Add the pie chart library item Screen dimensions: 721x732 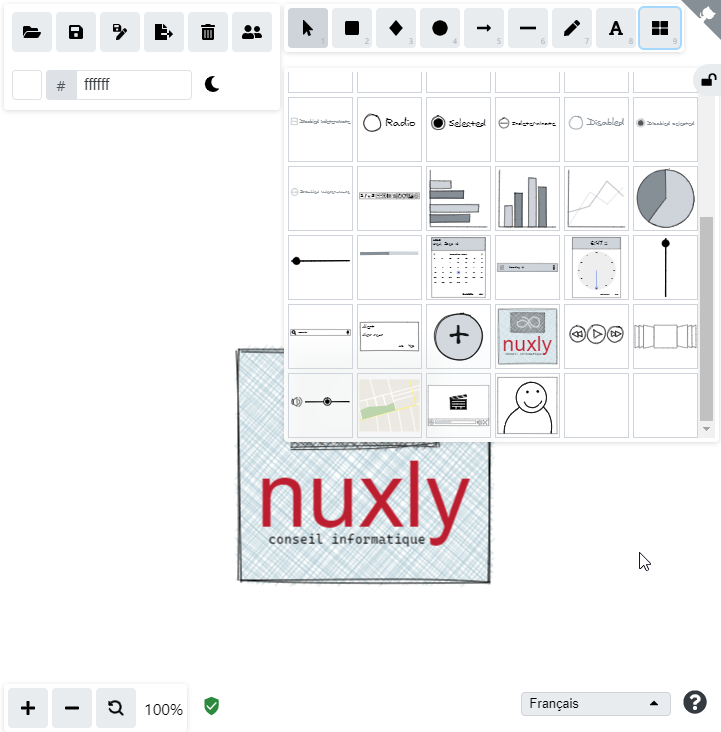coord(665,198)
